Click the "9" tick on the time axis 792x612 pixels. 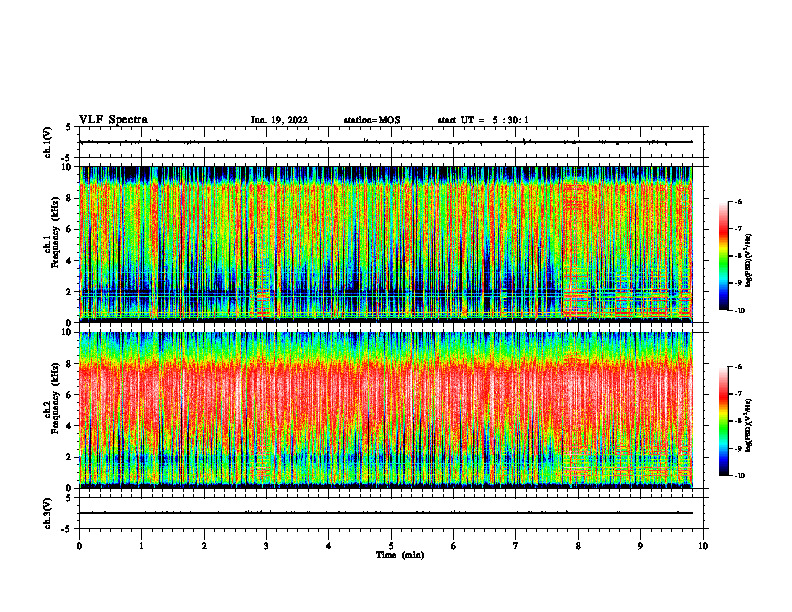pyautogui.click(x=640, y=546)
